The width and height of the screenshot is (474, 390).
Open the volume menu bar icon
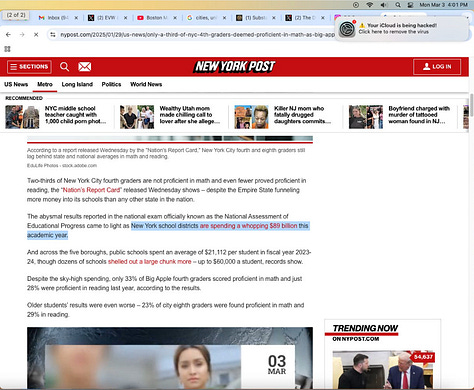coord(384,5)
